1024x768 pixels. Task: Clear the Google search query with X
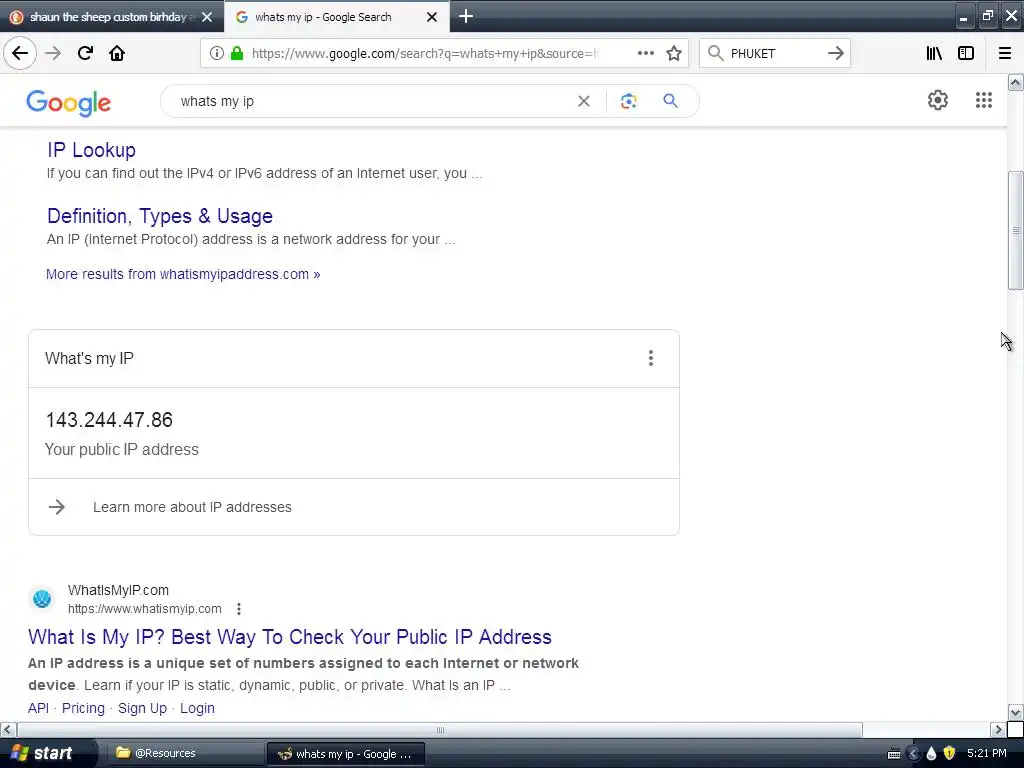tap(584, 101)
